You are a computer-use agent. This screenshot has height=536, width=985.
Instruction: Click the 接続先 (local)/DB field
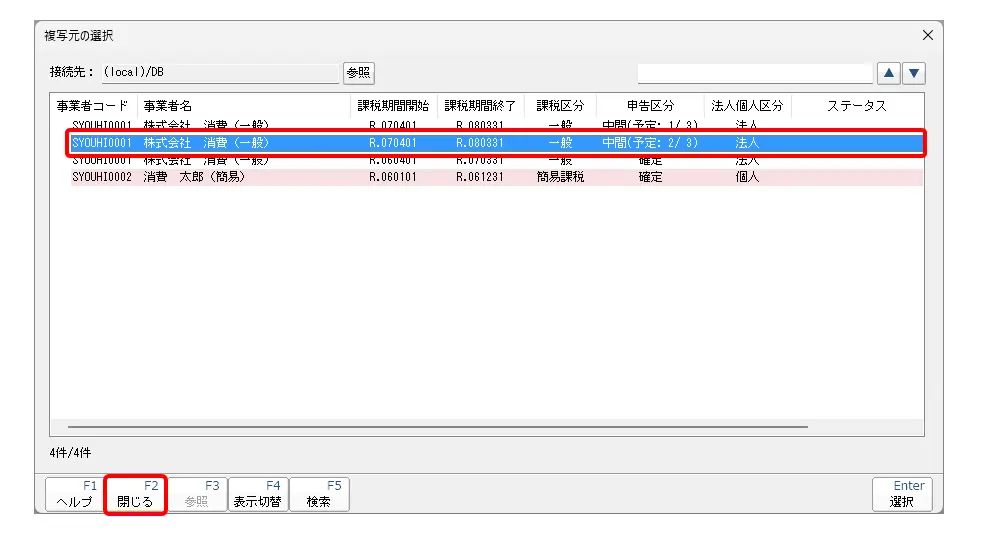pyautogui.click(x=220, y=73)
